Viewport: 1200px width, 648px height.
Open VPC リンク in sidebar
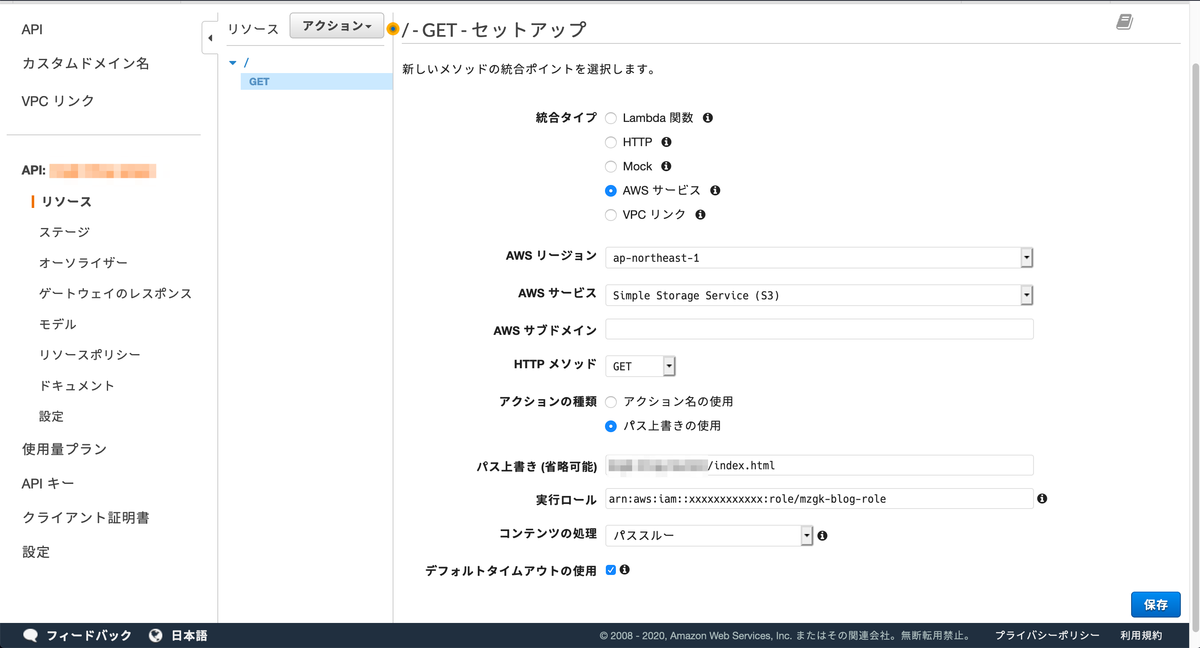tap(58, 101)
